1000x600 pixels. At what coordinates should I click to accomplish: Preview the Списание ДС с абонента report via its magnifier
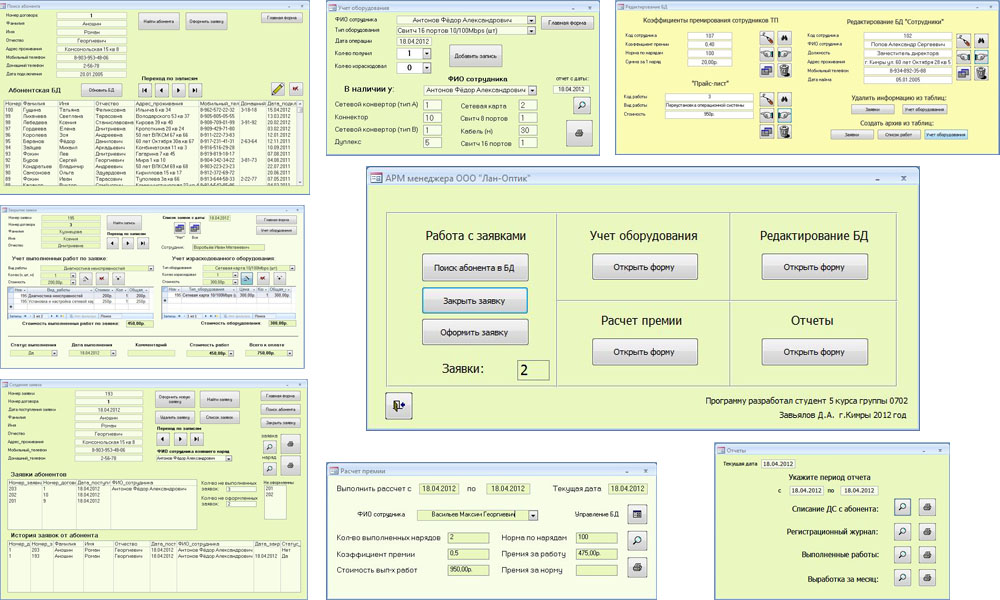pyautogui.click(x=902, y=508)
